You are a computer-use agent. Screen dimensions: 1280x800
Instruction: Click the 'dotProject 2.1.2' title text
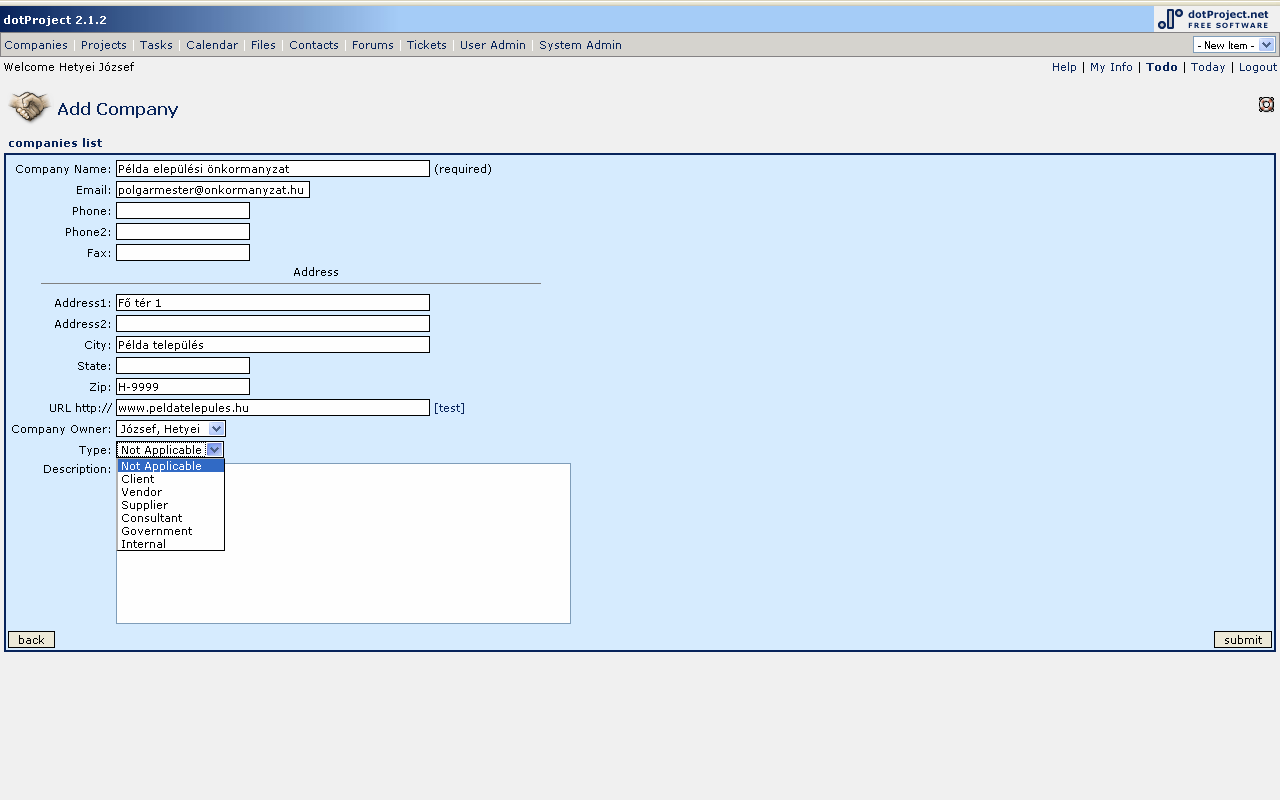55,20
